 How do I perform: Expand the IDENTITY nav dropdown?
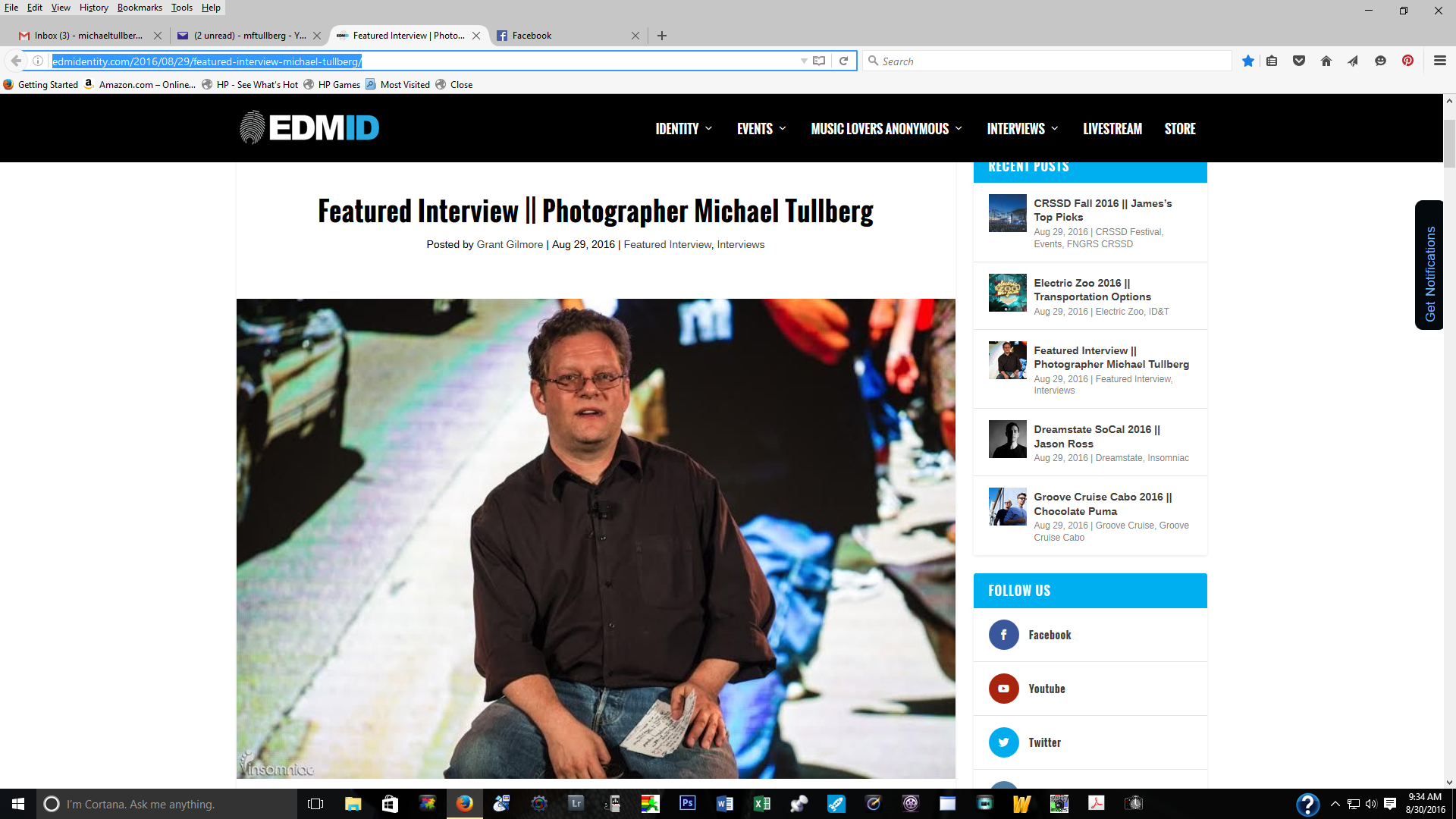pyautogui.click(x=683, y=129)
